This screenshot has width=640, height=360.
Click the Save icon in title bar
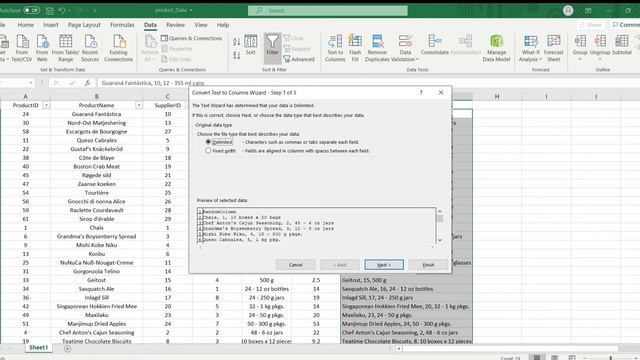click(x=49, y=10)
